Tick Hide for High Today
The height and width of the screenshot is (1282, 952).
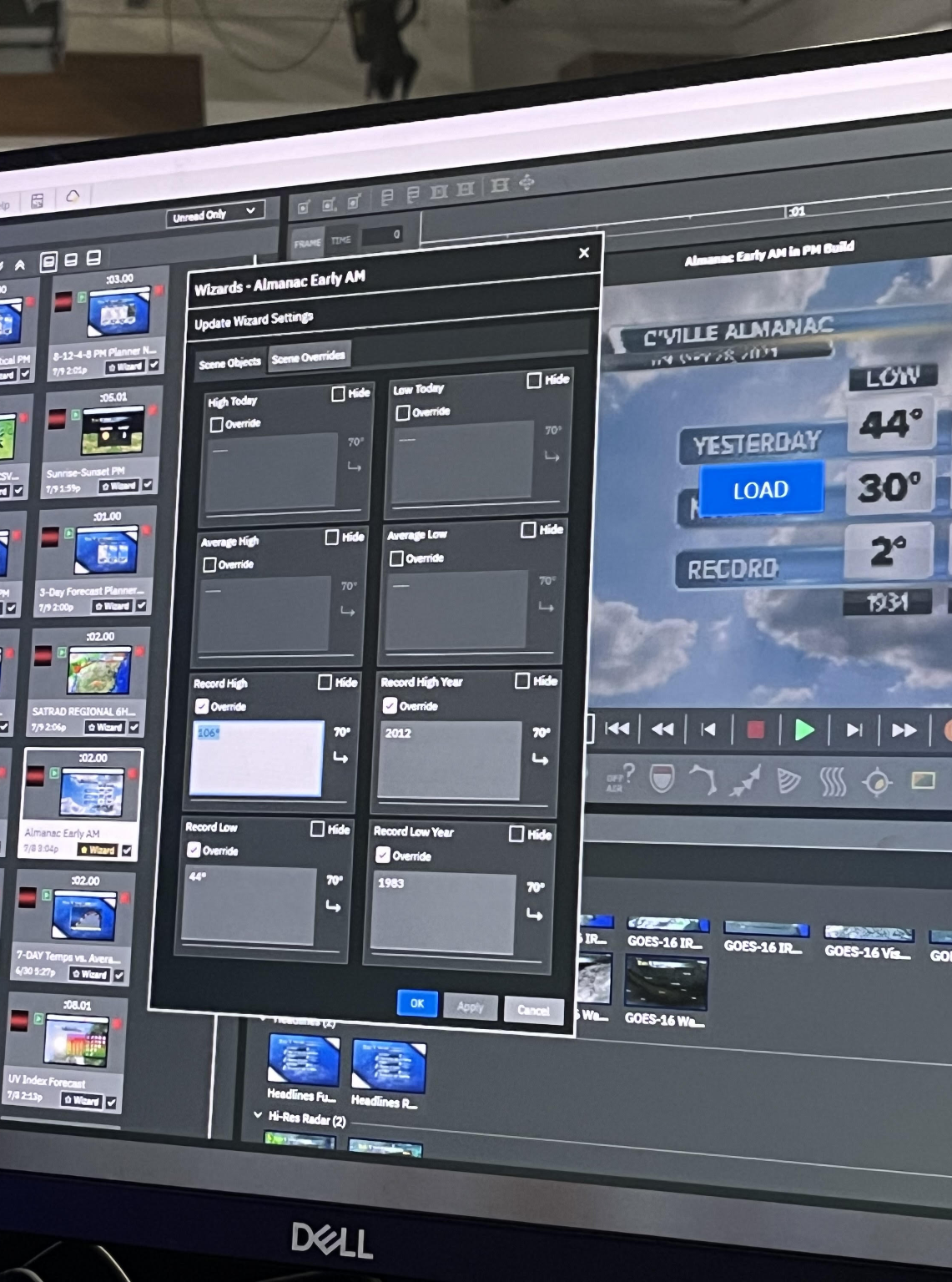[338, 394]
